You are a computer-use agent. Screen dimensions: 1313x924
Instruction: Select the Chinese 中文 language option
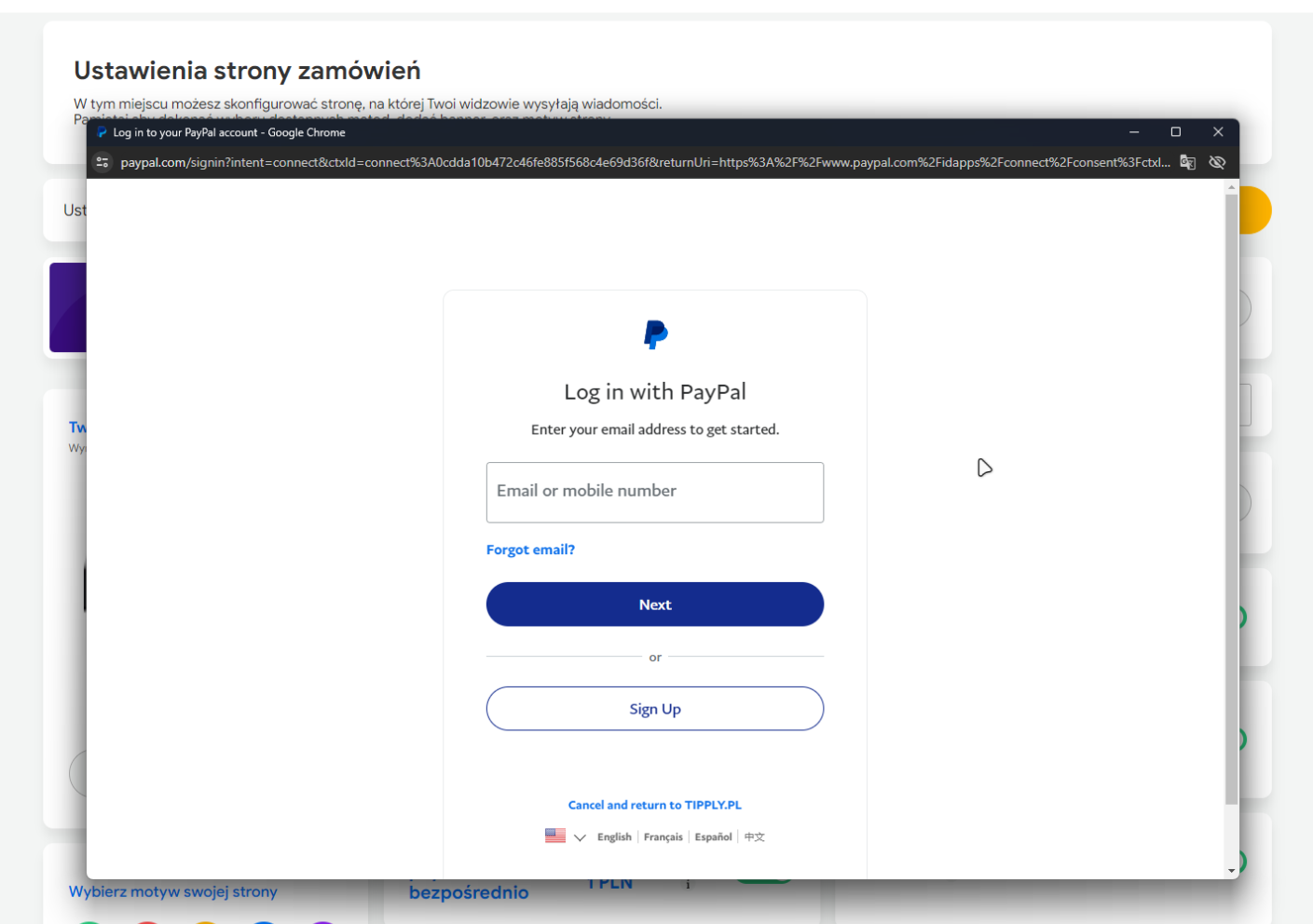755,837
